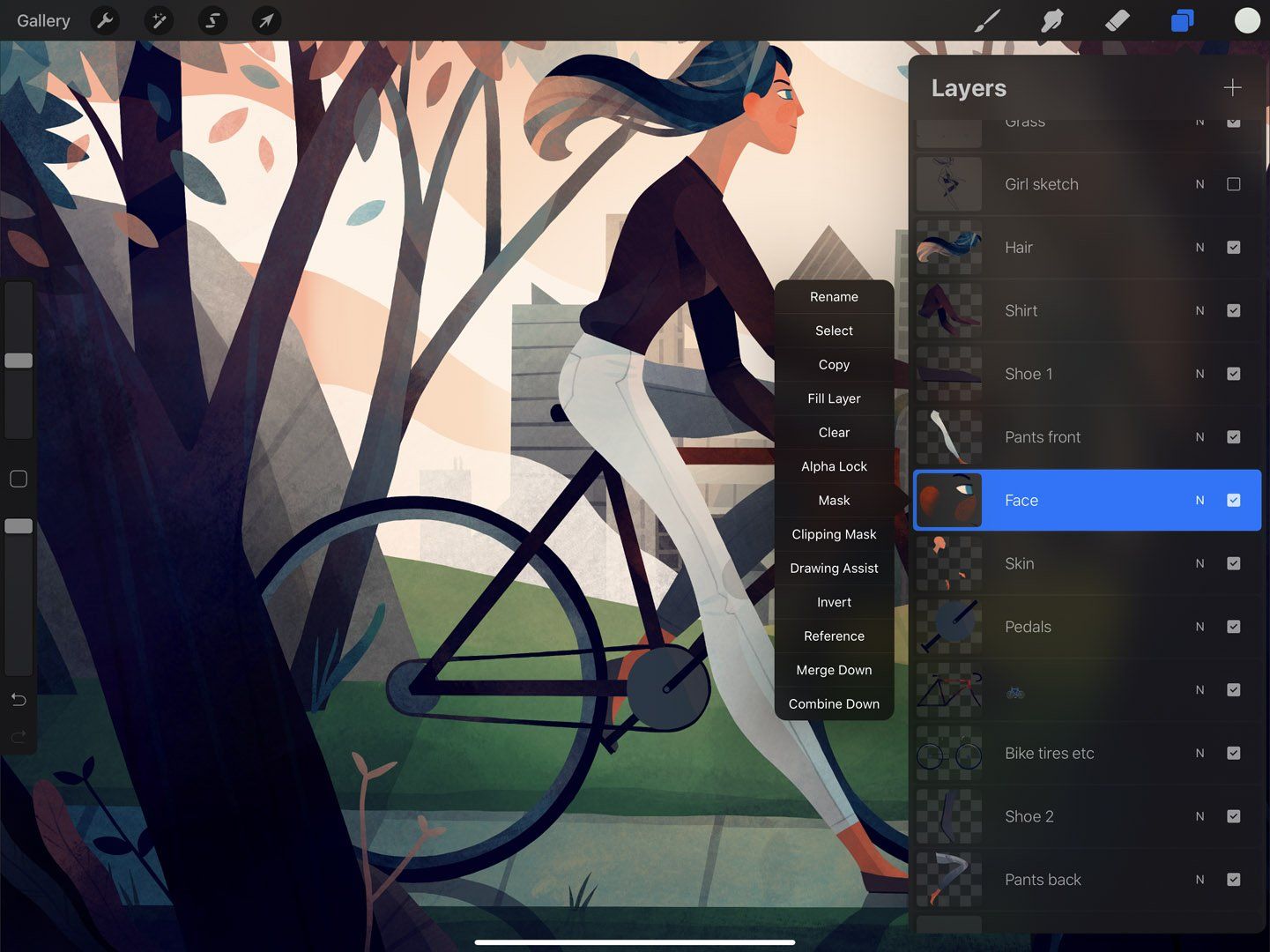Tap the undo arrow in the sidebar
The width and height of the screenshot is (1270, 952).
point(19,699)
